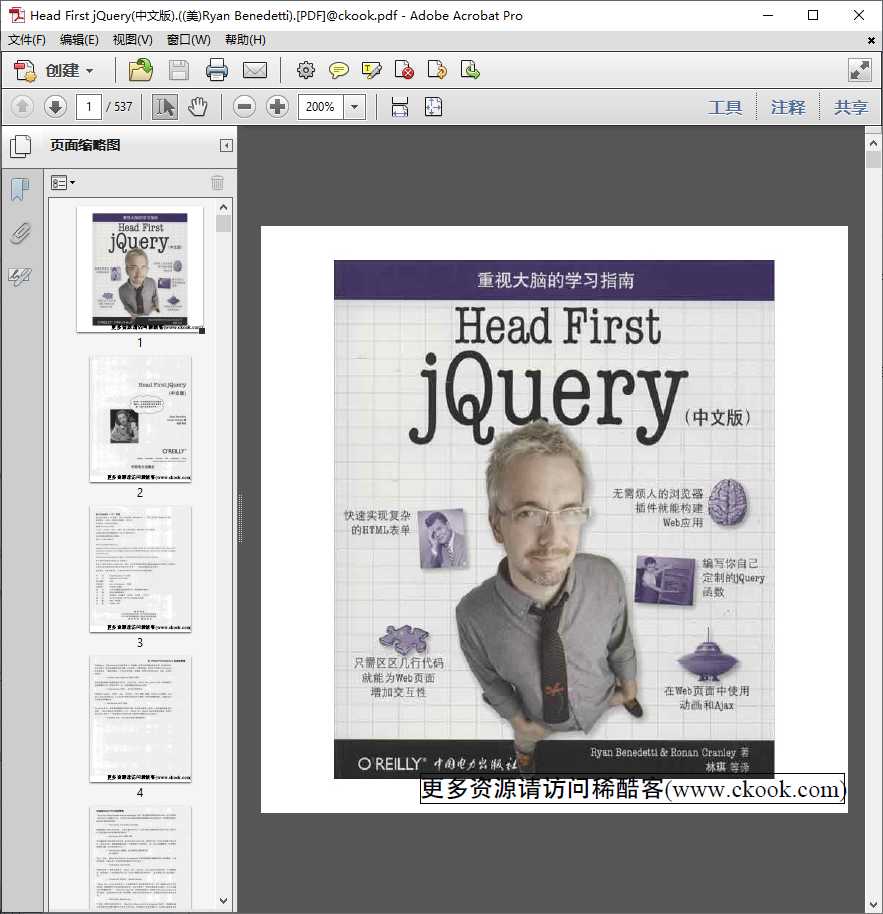Click the trash delete pages icon
883x914 pixels.
coord(217,183)
